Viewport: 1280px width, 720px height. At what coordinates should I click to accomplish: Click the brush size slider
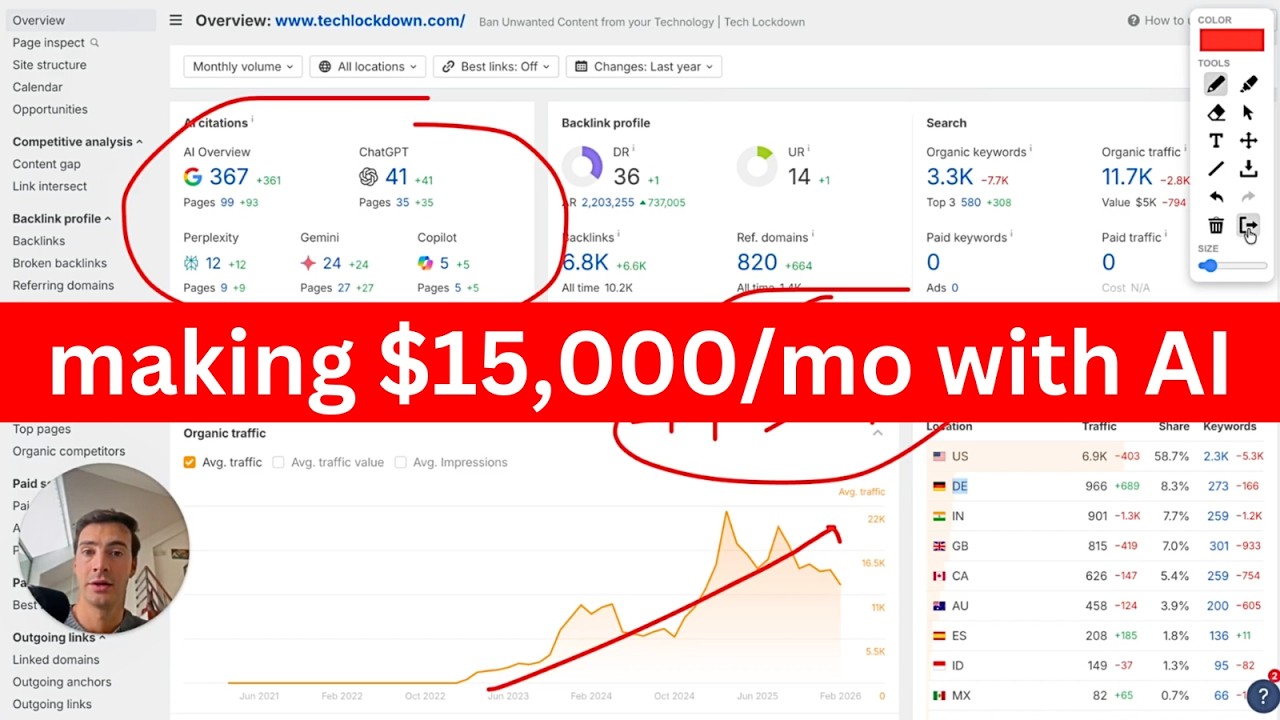(x=1233, y=266)
